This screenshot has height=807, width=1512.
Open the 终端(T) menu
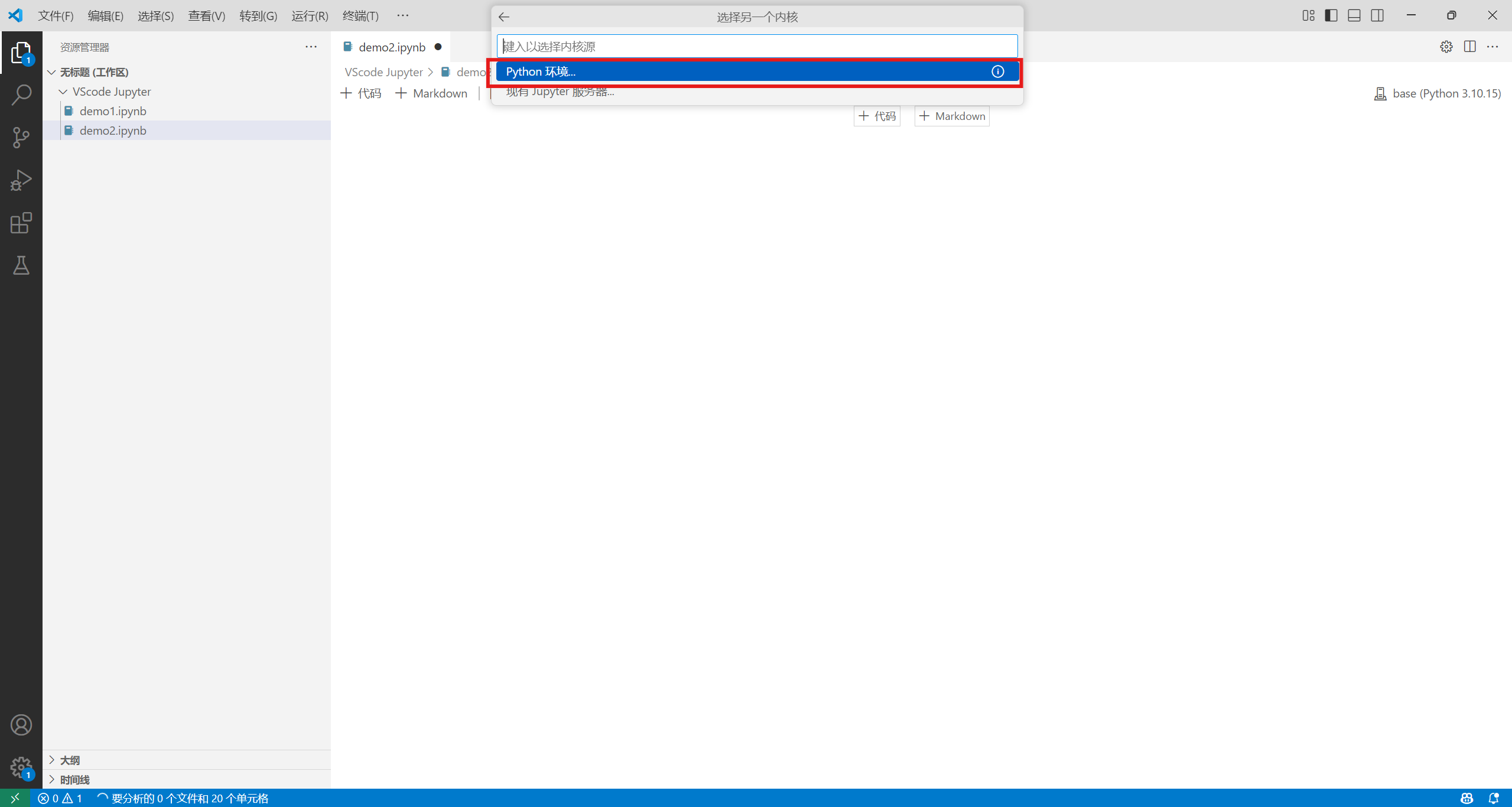(x=360, y=15)
